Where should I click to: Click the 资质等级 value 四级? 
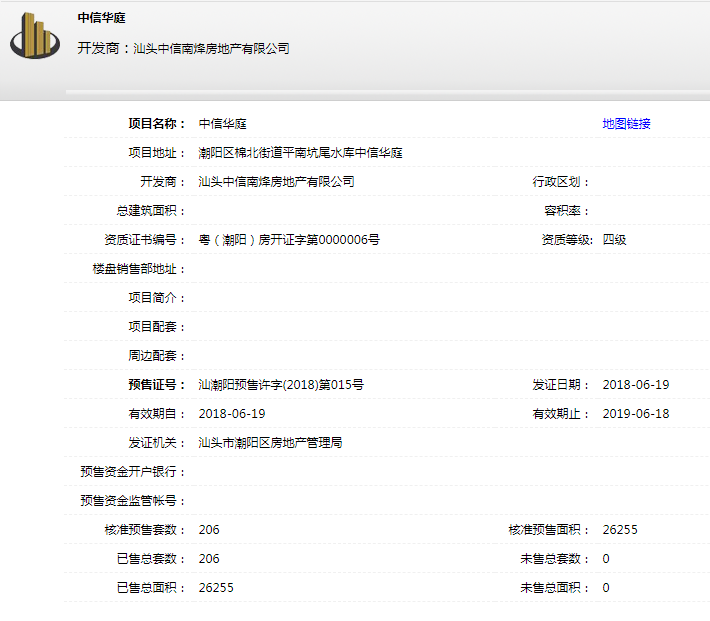(x=614, y=240)
